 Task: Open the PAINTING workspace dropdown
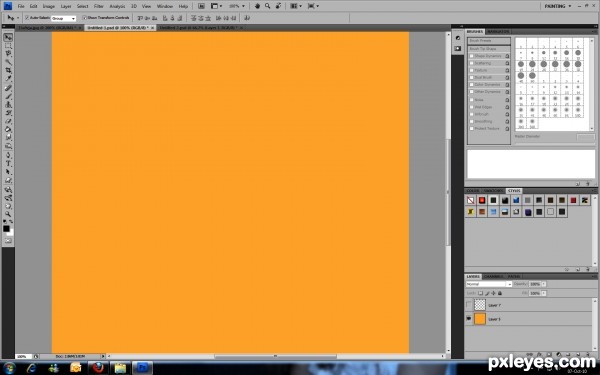pos(558,6)
